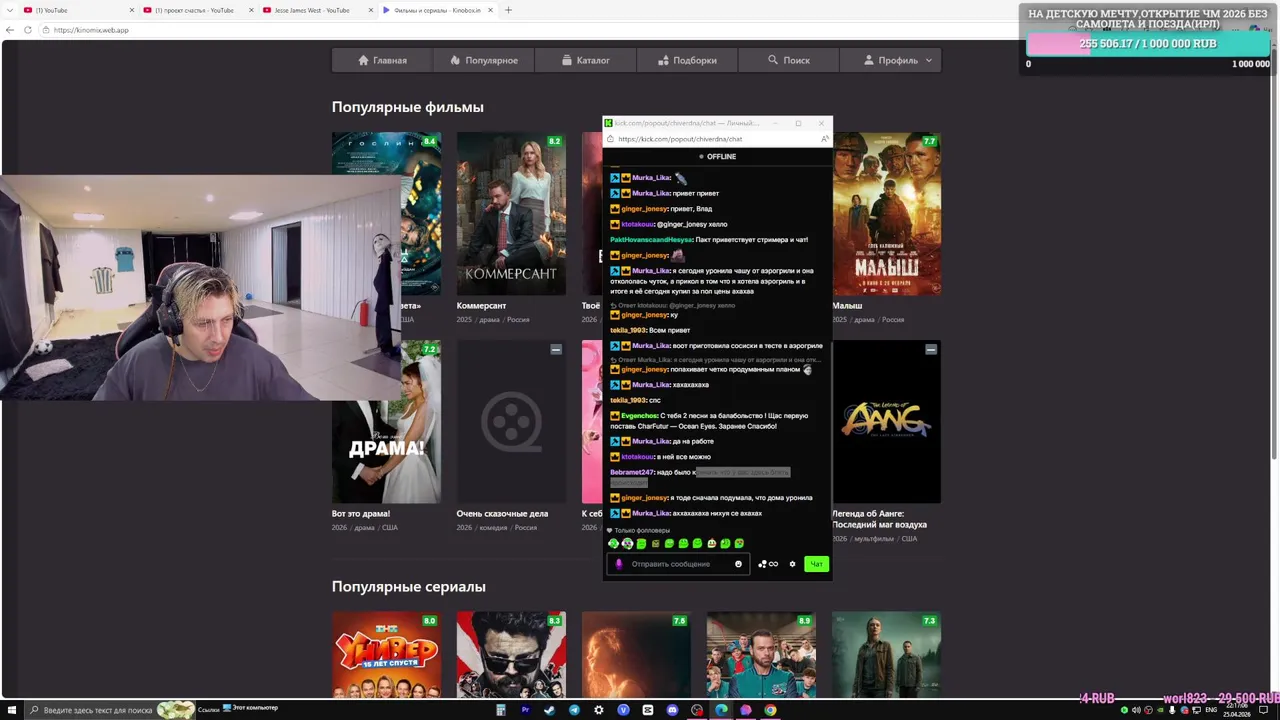
Task: Click the Коммерсант title link
Action: click(x=481, y=306)
